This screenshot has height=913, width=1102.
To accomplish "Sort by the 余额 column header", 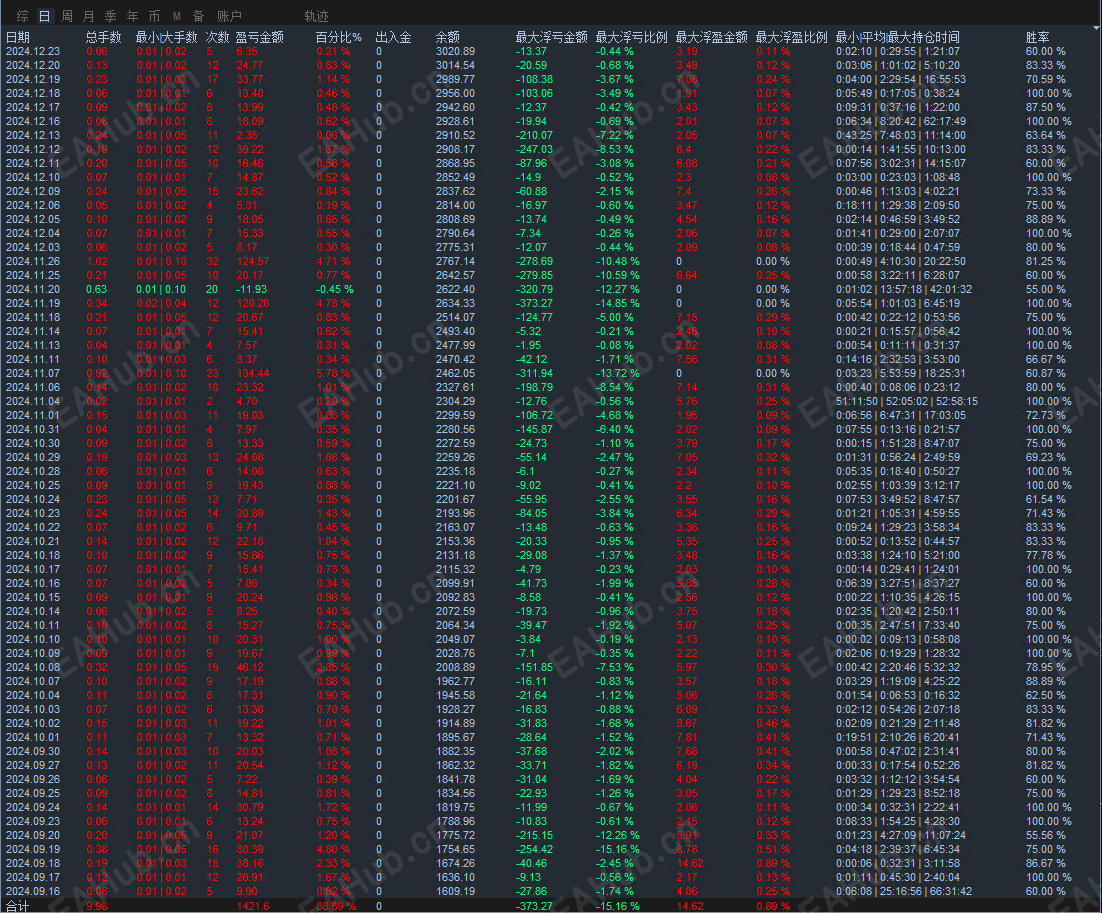I will click(448, 37).
